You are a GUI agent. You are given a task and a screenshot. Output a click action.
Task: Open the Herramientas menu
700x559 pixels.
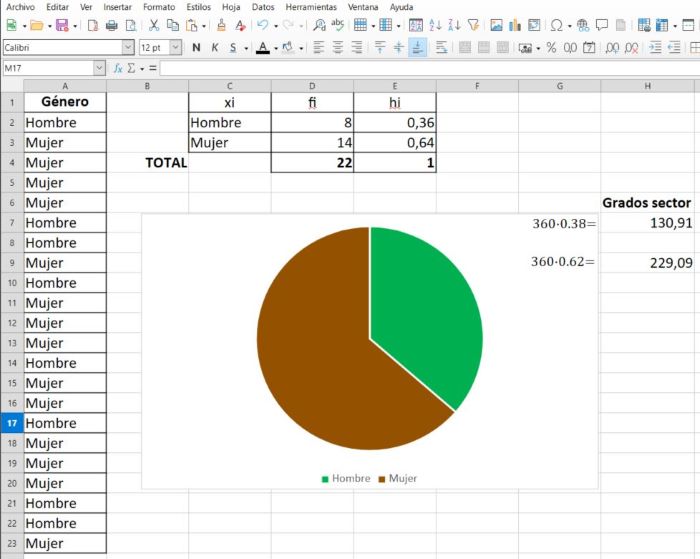[x=311, y=7]
